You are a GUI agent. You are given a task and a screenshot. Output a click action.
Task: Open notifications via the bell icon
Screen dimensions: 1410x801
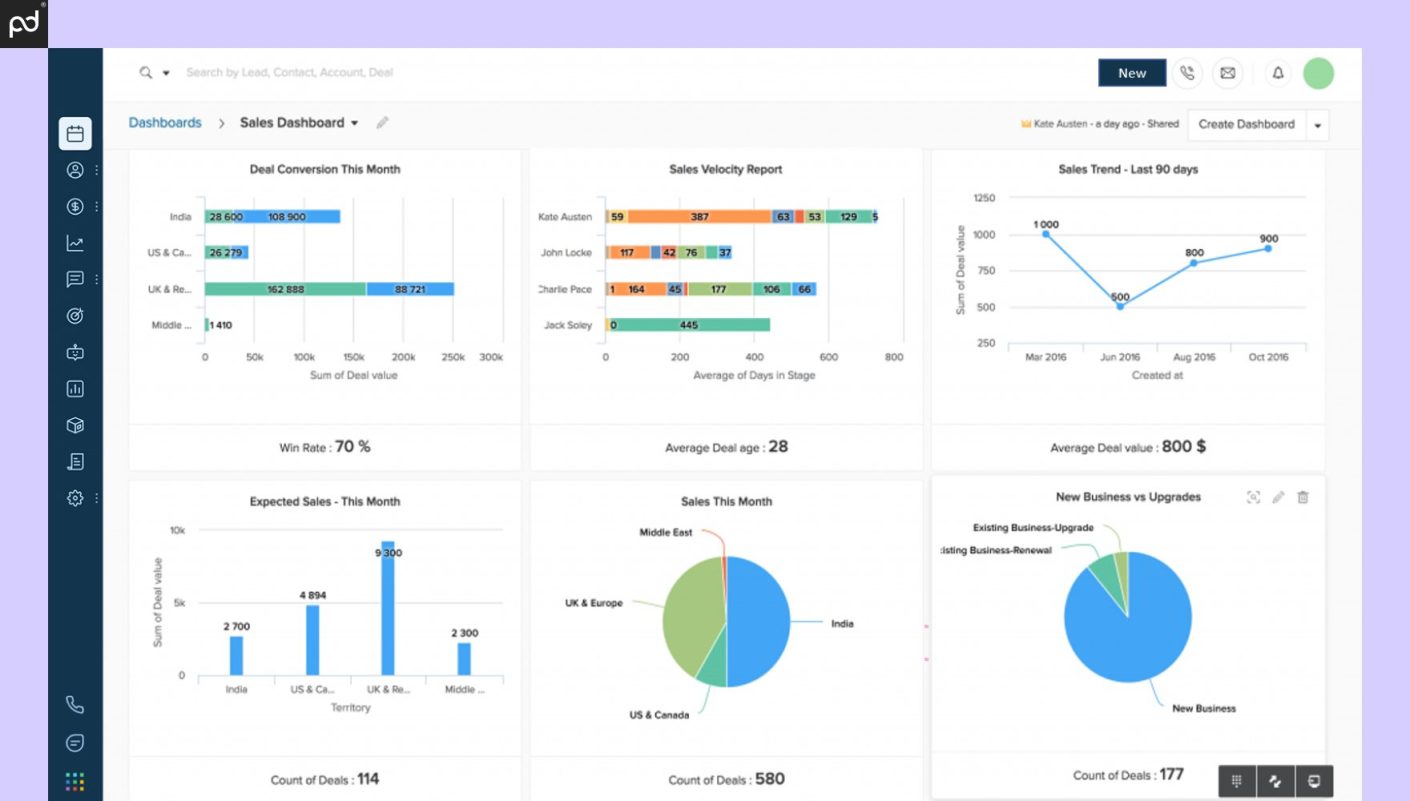1278,72
